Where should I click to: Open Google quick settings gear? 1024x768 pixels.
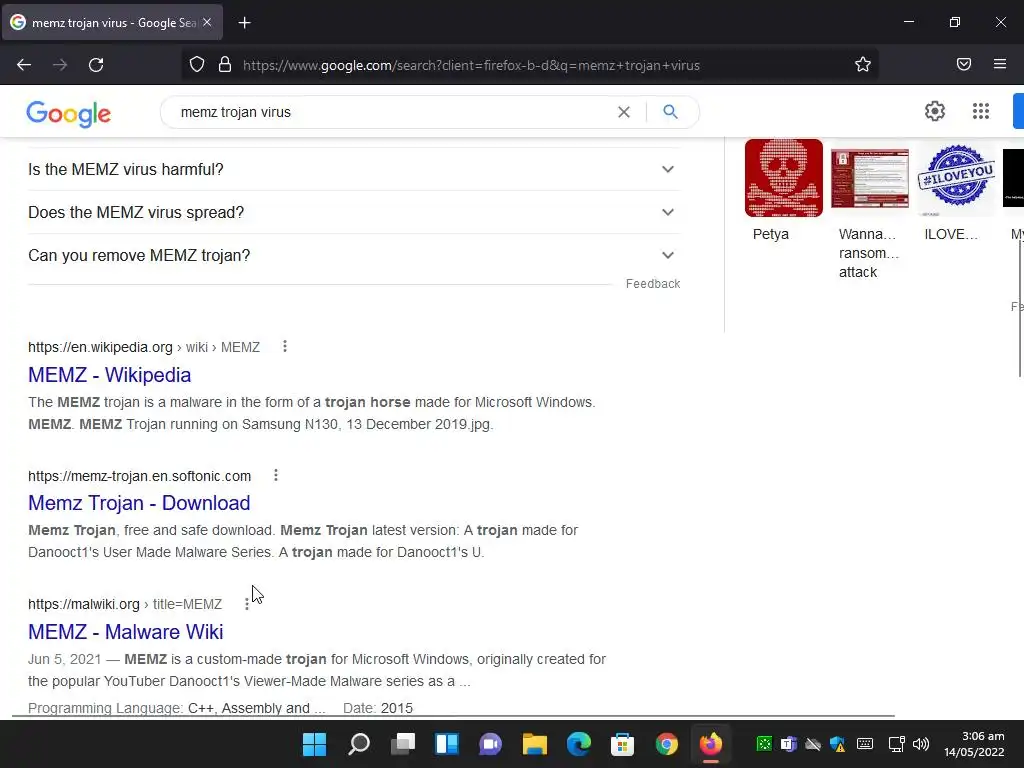[935, 111]
